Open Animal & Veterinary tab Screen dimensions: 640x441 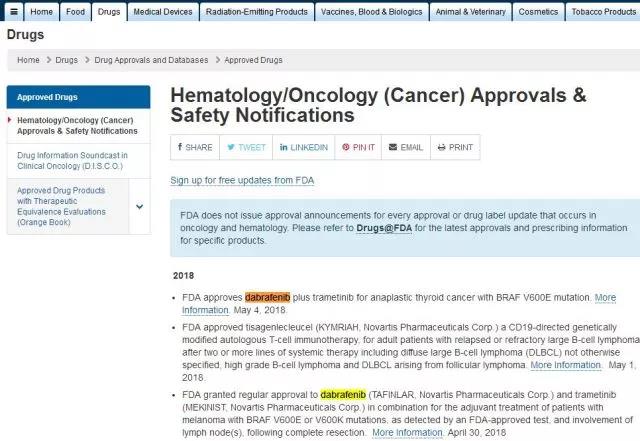coord(470,12)
